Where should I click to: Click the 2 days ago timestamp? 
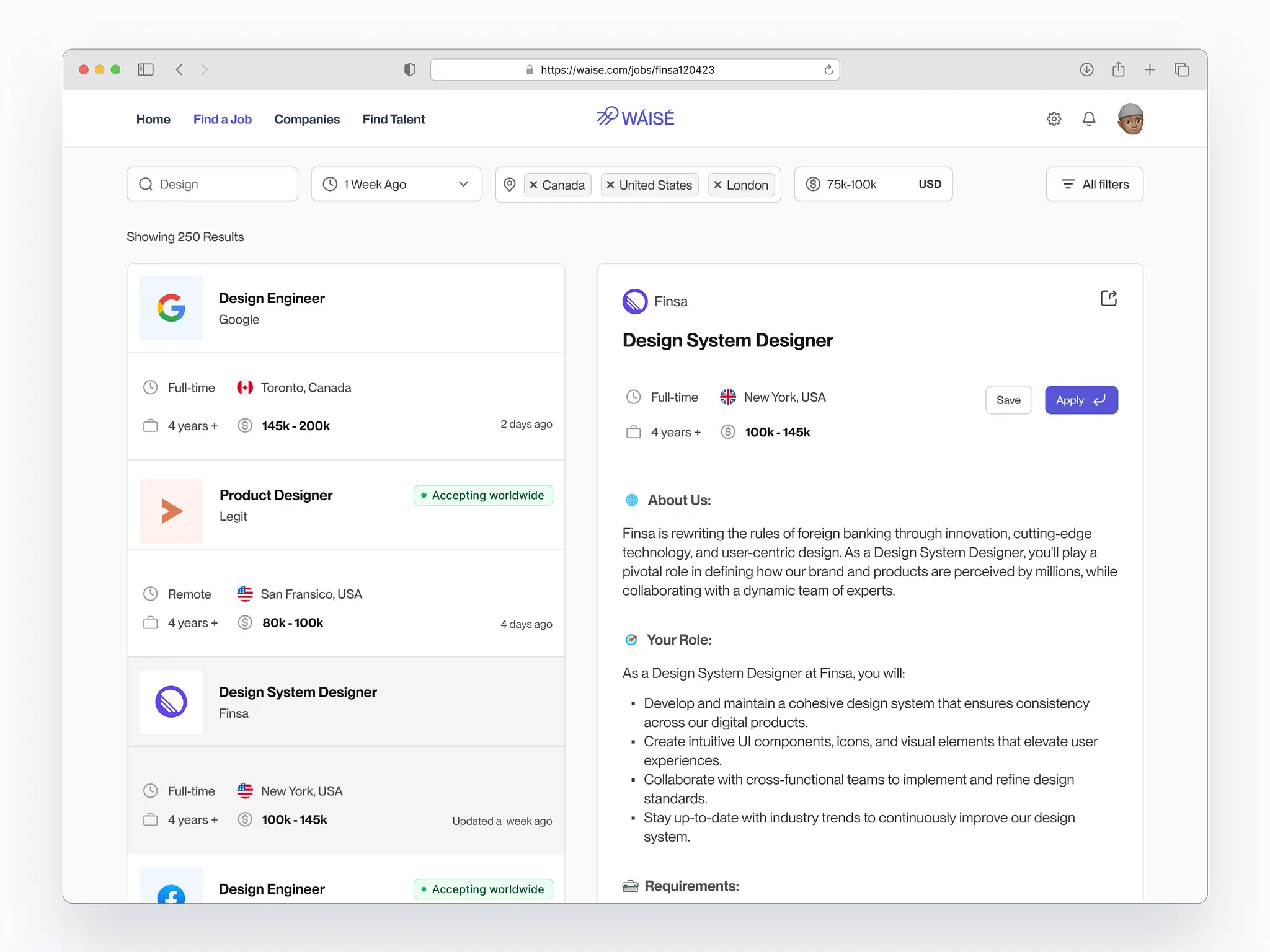(x=526, y=425)
